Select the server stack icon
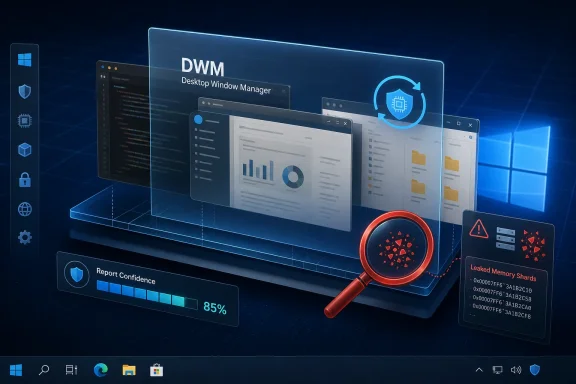Image resolution: width=576 pixels, height=384 pixels. pos(505,238)
